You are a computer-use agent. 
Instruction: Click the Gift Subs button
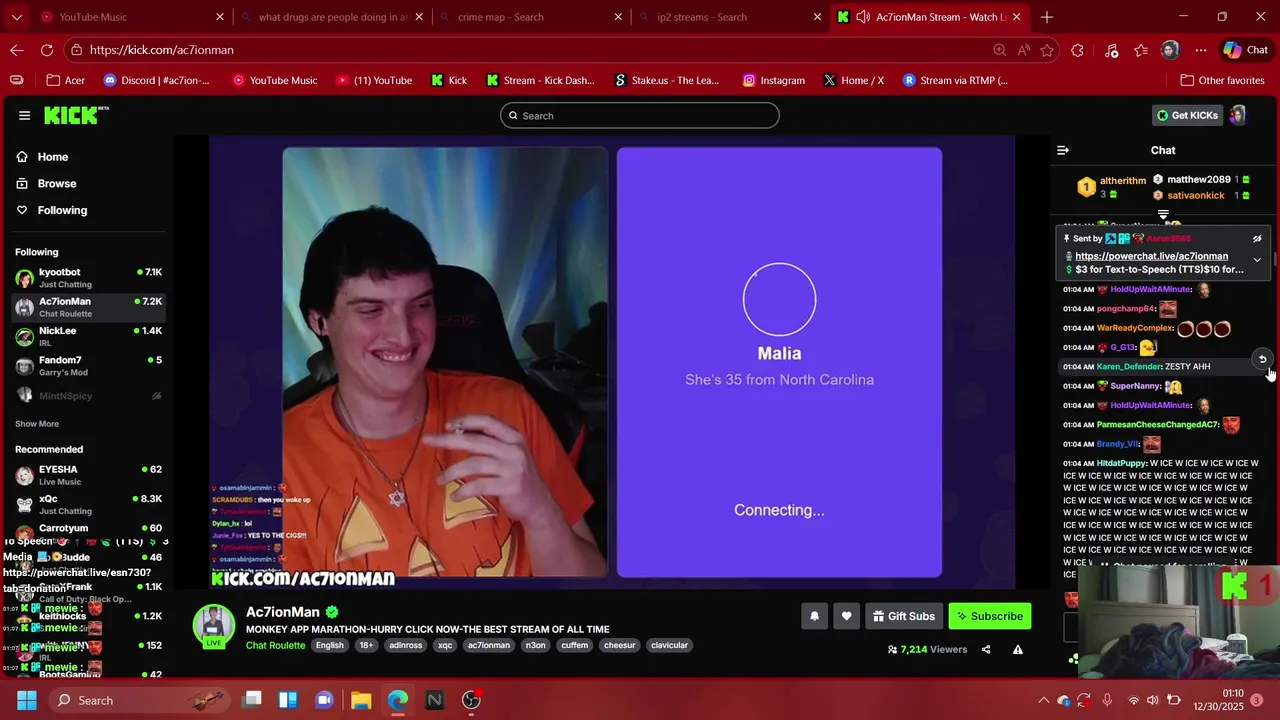point(903,616)
